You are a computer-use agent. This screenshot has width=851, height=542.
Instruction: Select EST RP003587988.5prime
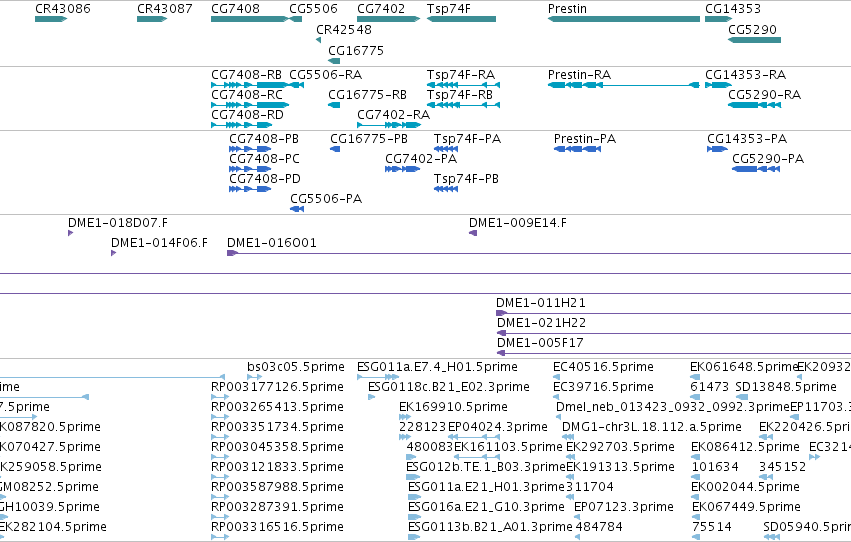pyautogui.click(x=220, y=498)
